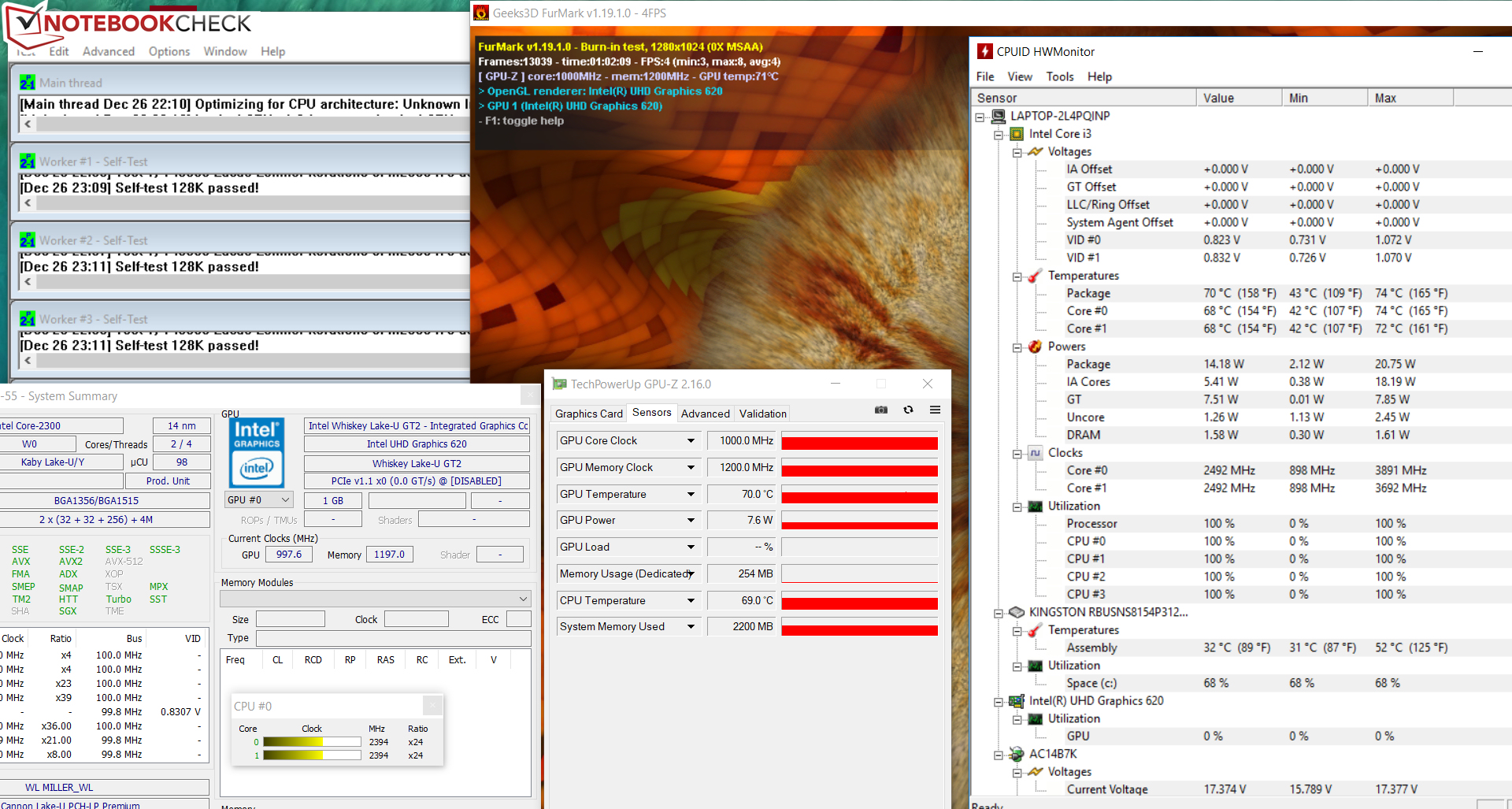The height and width of the screenshot is (809, 1512).
Task: Open the GPU Load sensor dropdown
Action: [691, 547]
